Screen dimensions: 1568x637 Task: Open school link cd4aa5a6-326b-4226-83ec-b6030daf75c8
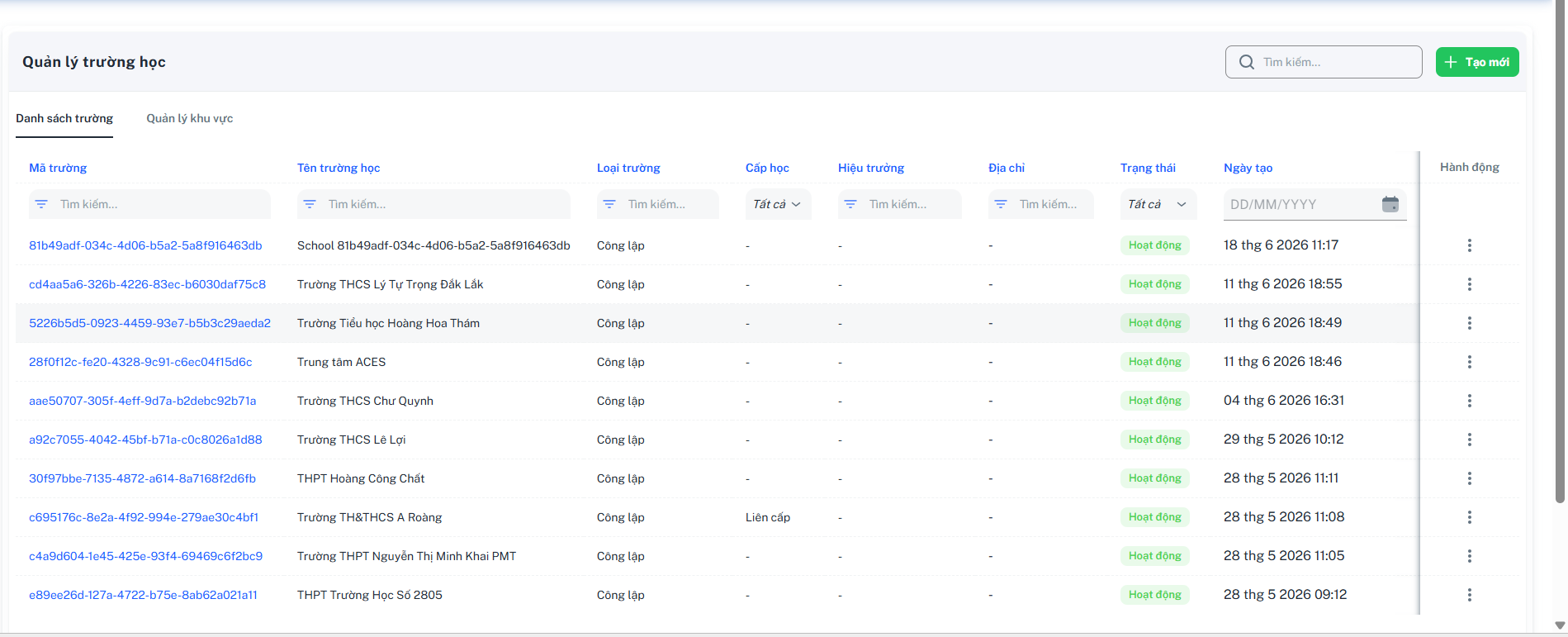(x=147, y=284)
